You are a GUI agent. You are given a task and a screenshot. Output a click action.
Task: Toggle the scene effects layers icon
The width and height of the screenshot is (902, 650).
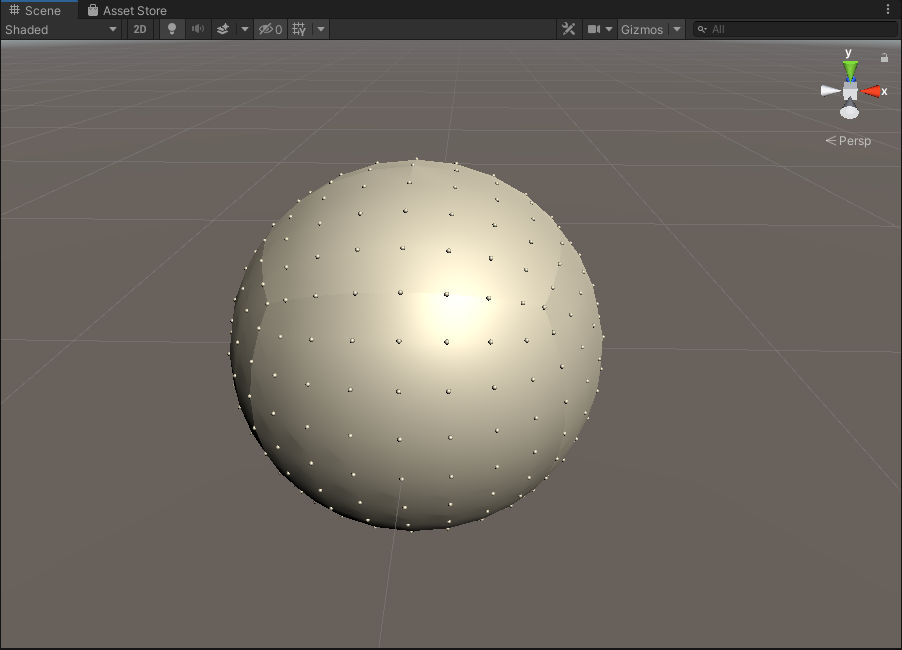pos(222,29)
